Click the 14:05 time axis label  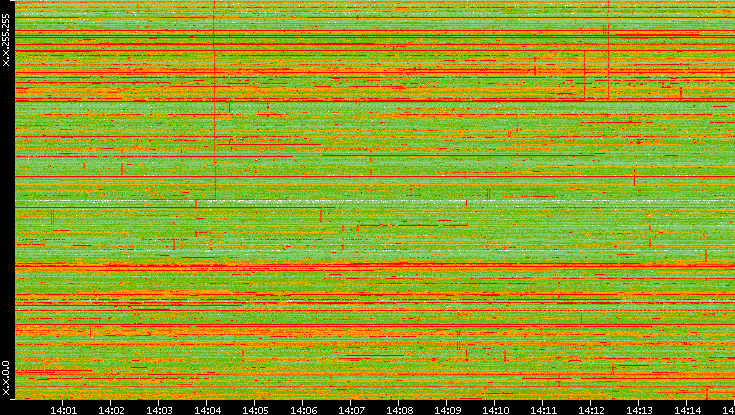pos(255,410)
